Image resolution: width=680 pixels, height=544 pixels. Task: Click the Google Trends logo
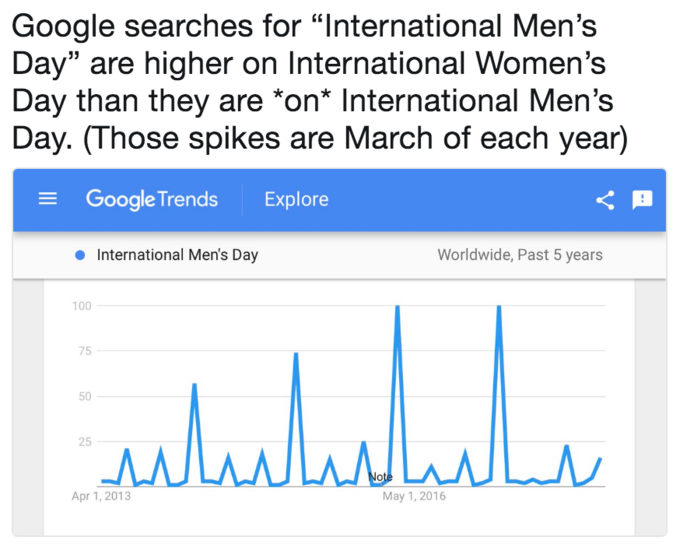pos(152,200)
